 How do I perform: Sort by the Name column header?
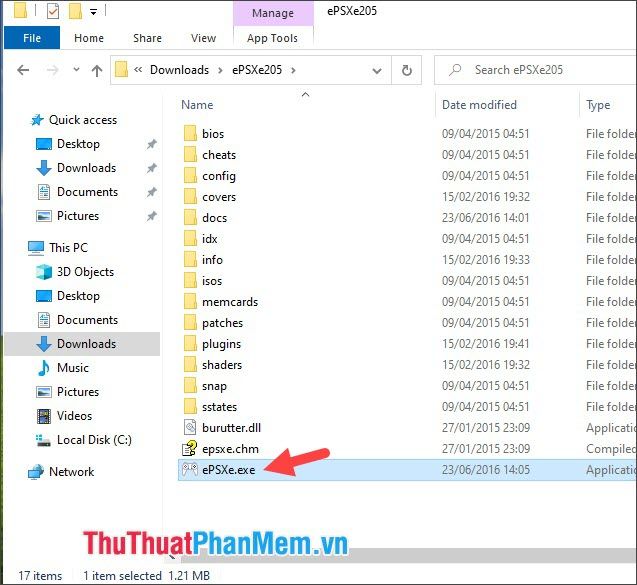pos(197,105)
